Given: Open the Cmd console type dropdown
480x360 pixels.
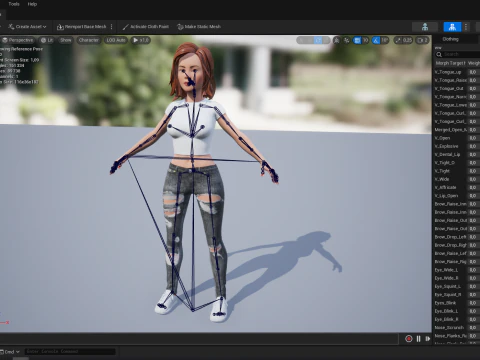Looking at the screenshot, I should pos(11,352).
